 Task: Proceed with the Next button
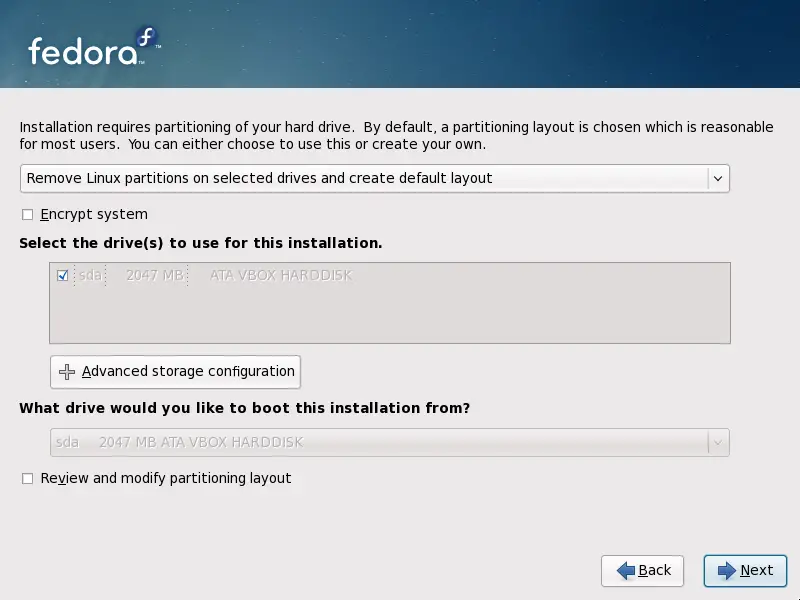745,571
